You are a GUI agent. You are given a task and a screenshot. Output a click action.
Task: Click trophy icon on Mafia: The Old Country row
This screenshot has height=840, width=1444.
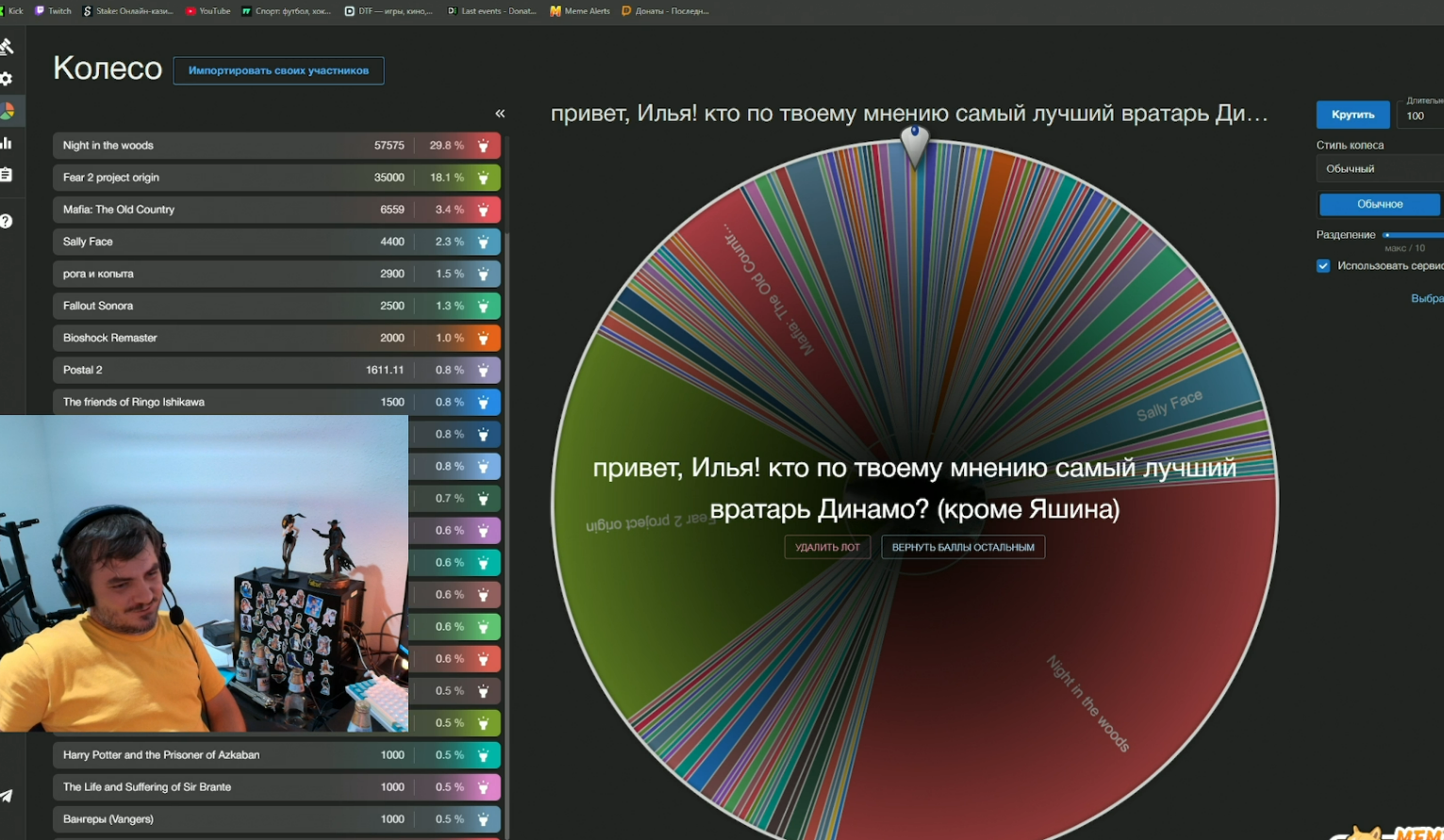pos(483,209)
